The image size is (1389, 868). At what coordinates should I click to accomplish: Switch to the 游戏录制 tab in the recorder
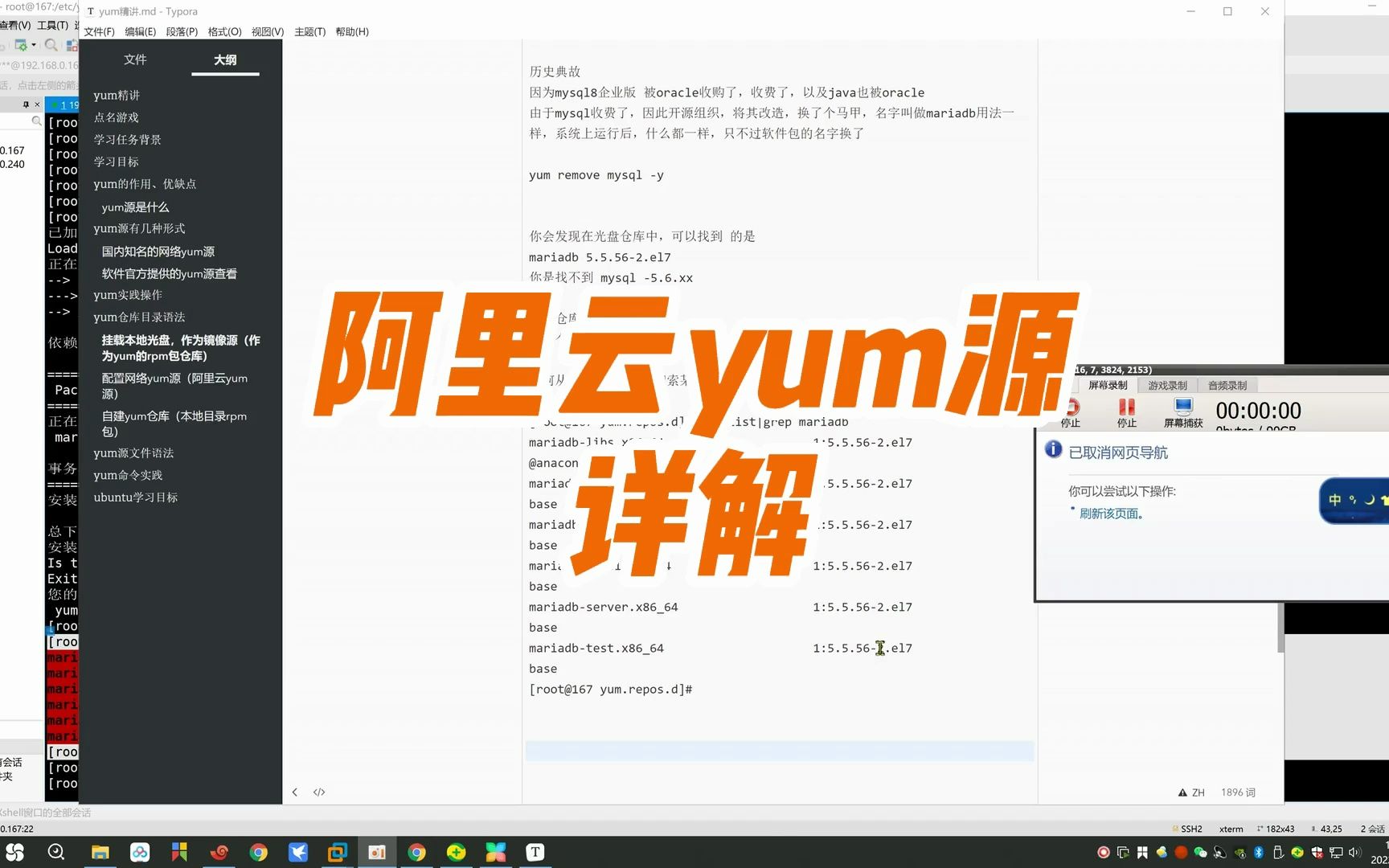(1167, 386)
